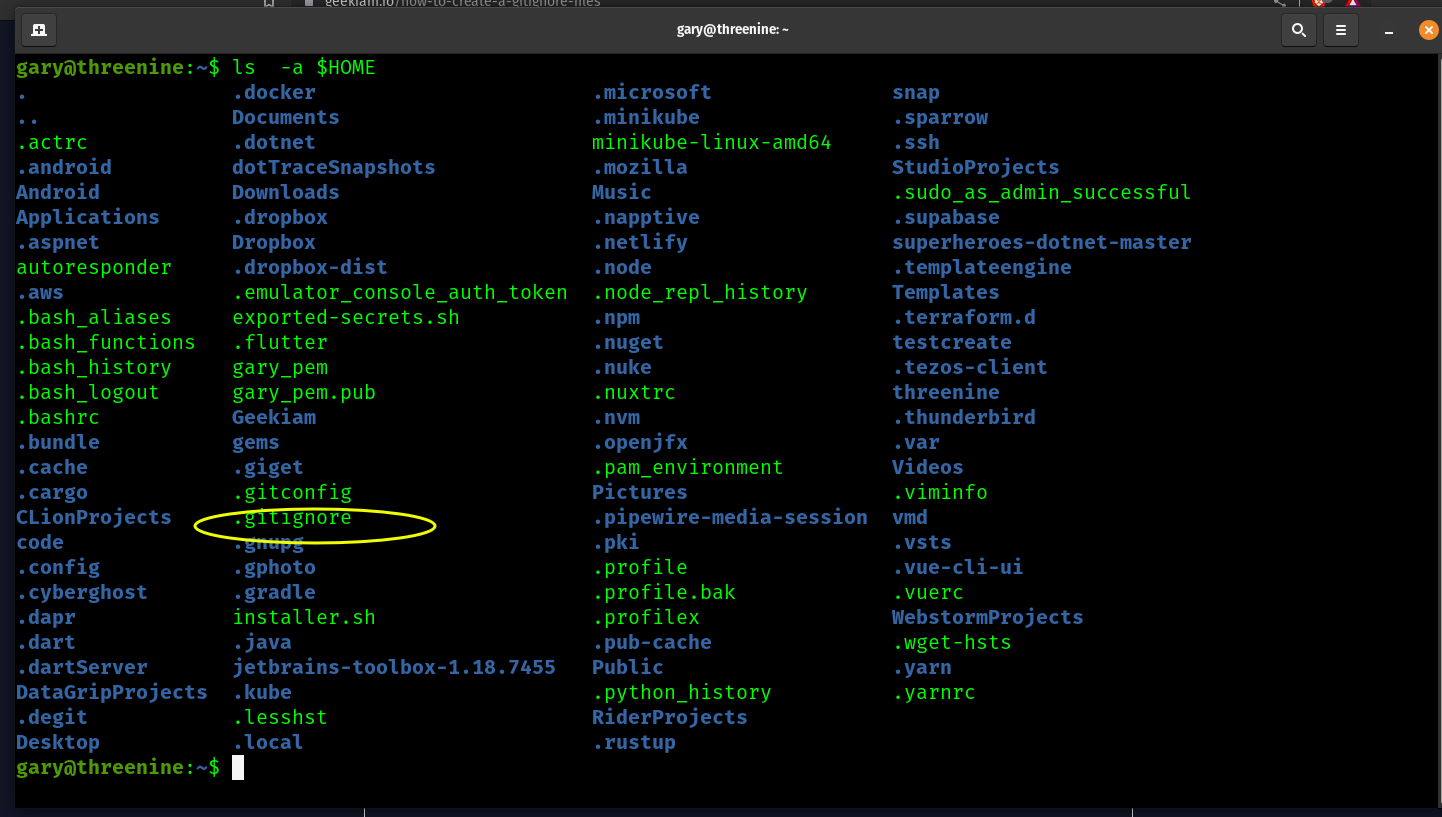Viewport: 1442px width, 817px height.
Task: Select the Templates directory entry
Action: (x=946, y=292)
